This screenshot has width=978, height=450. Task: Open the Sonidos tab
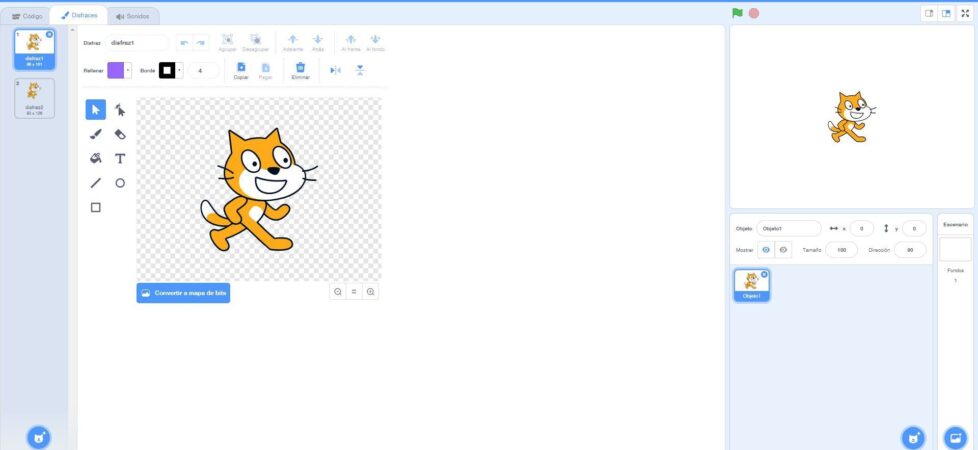[133, 16]
